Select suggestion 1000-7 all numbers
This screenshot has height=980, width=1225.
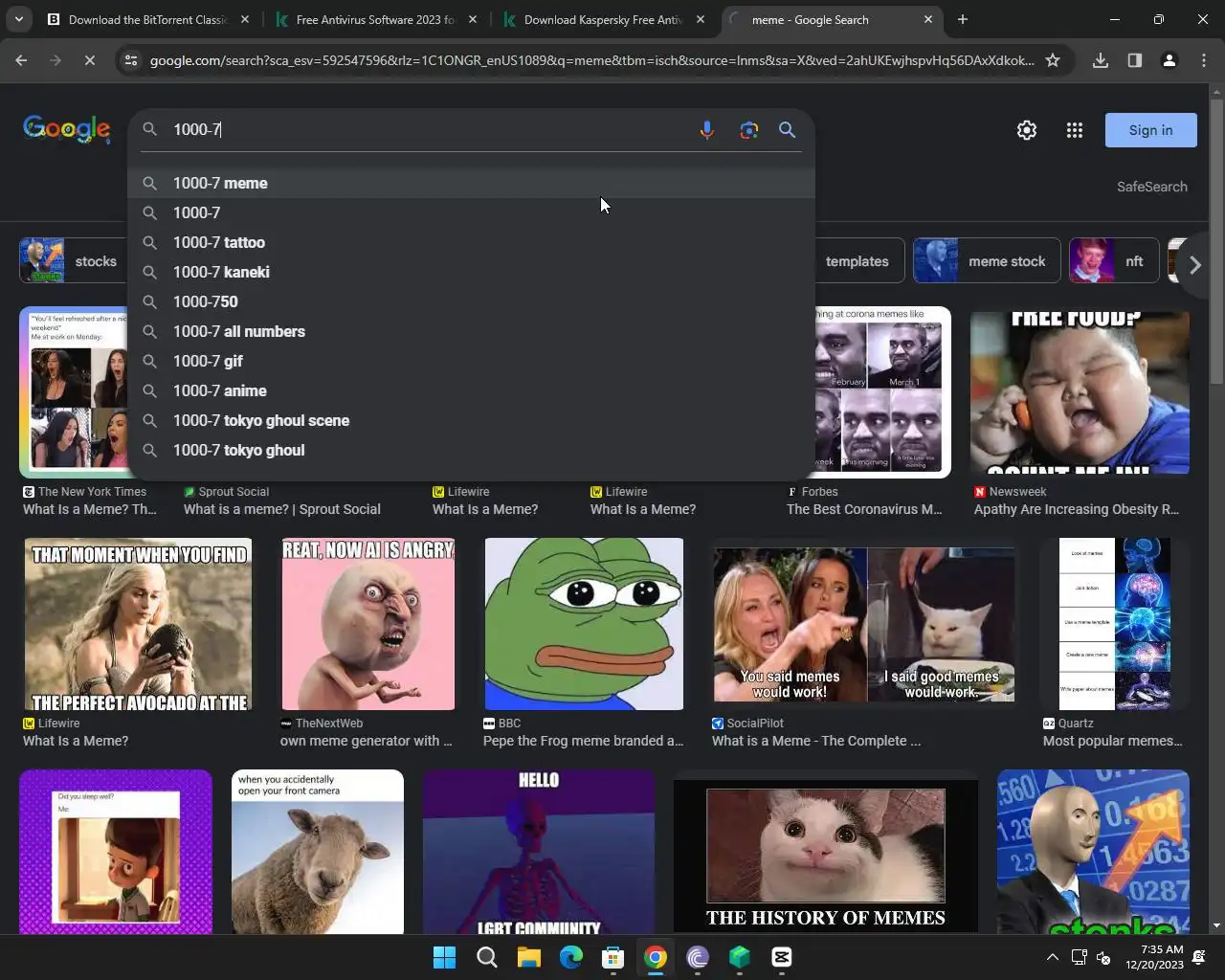pyautogui.click(x=471, y=331)
